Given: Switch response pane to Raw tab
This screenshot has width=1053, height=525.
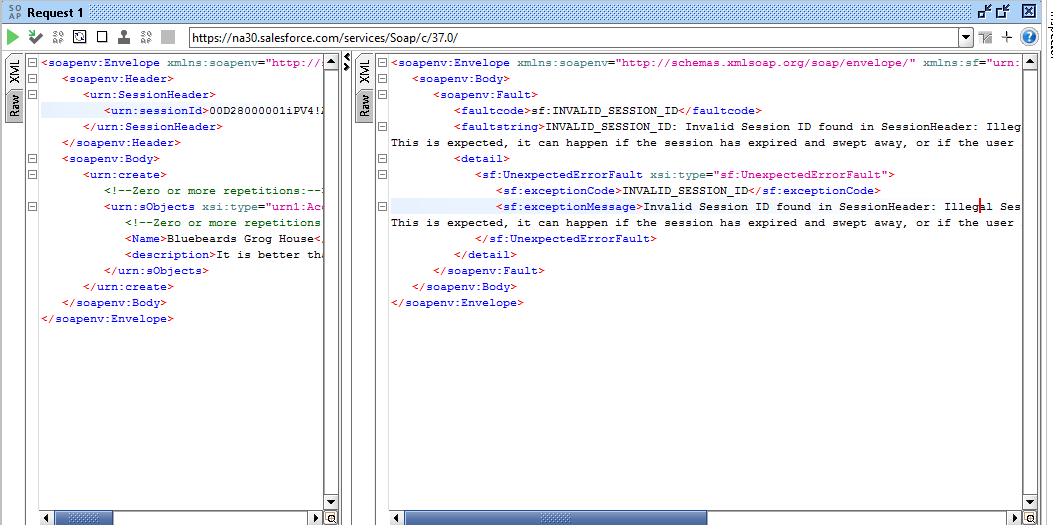Looking at the screenshot, I should pos(364,105).
